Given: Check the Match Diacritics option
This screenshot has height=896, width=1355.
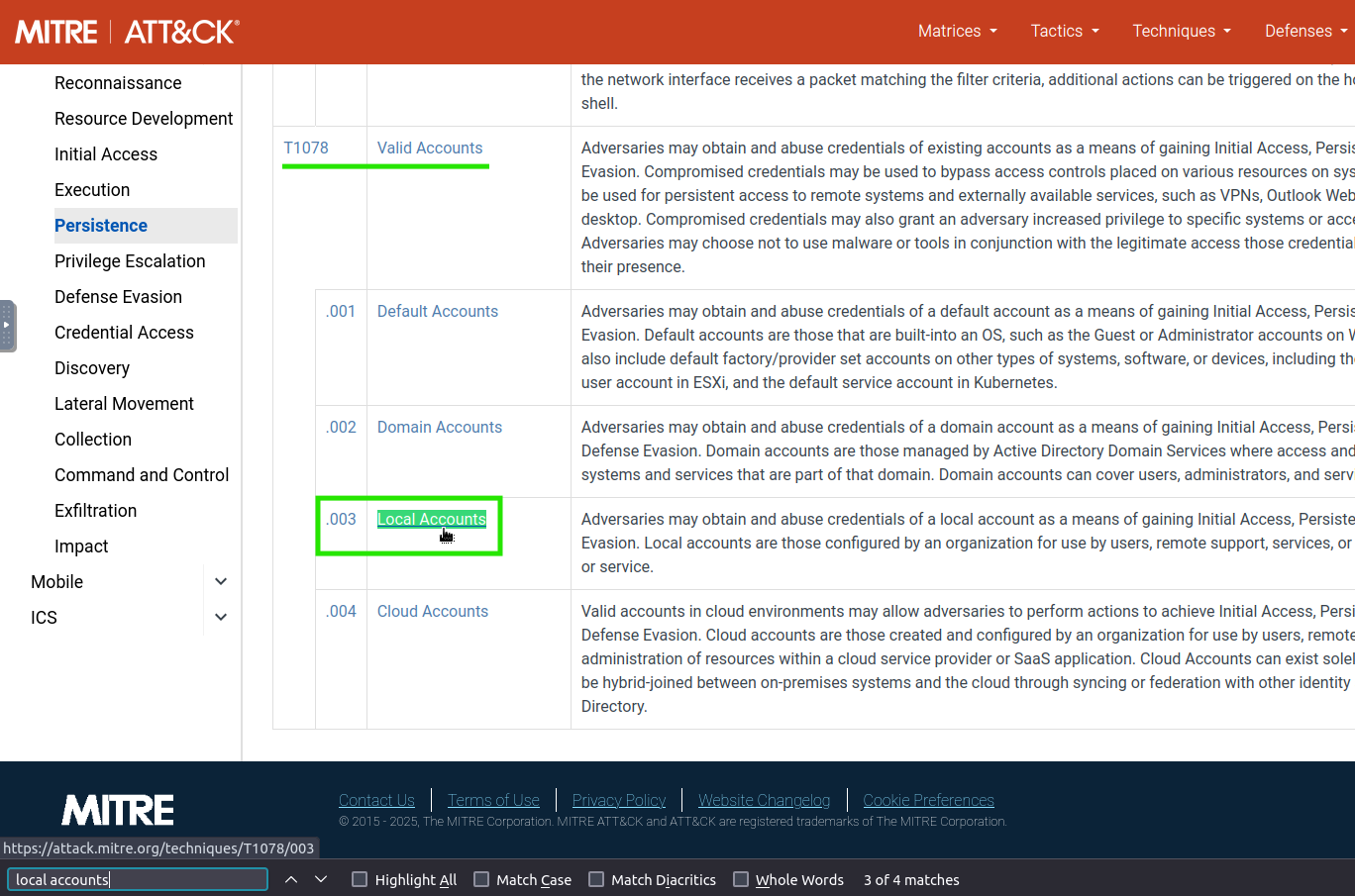Looking at the screenshot, I should tap(596, 879).
